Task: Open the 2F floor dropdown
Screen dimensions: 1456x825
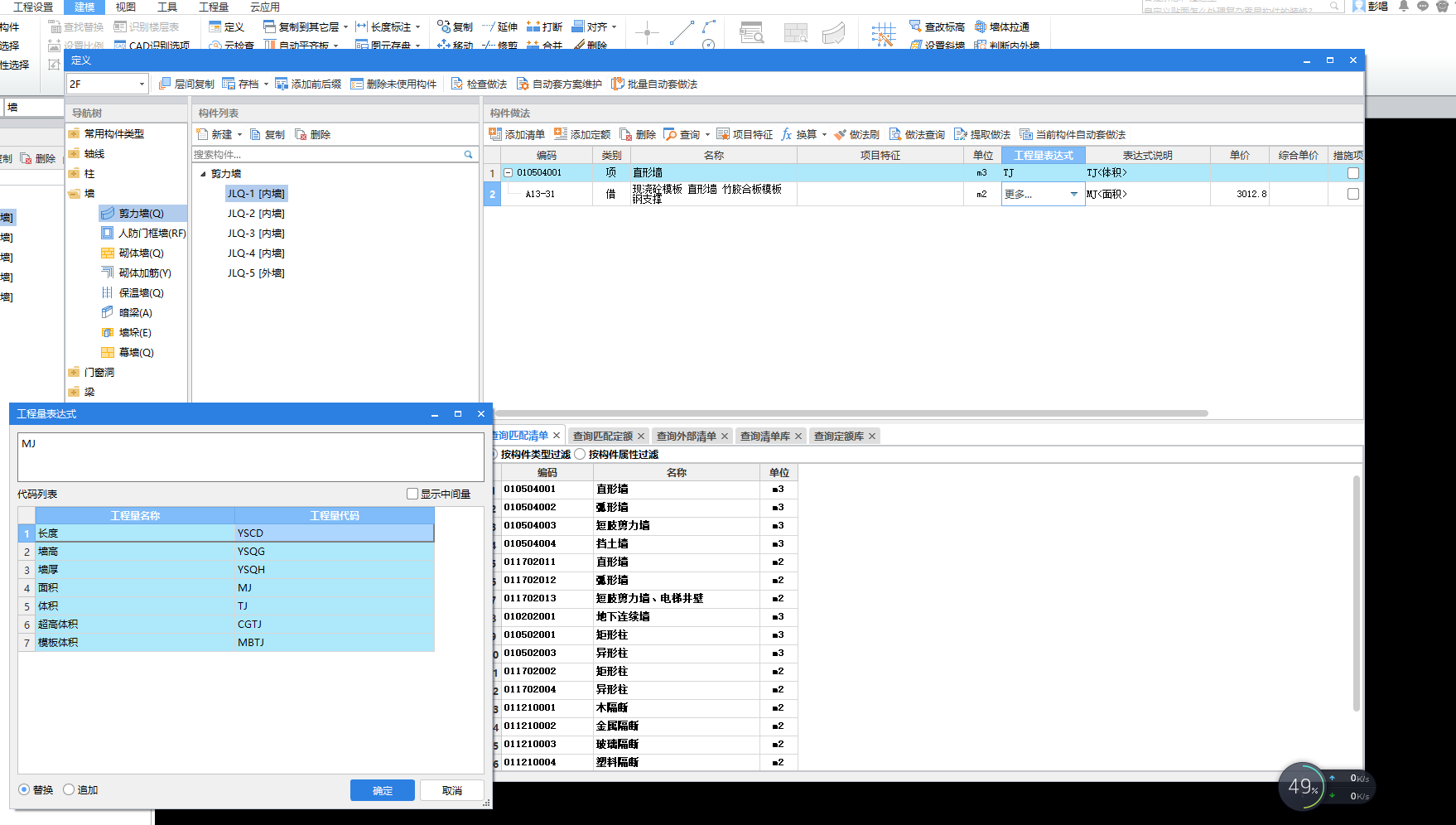Action: point(142,84)
